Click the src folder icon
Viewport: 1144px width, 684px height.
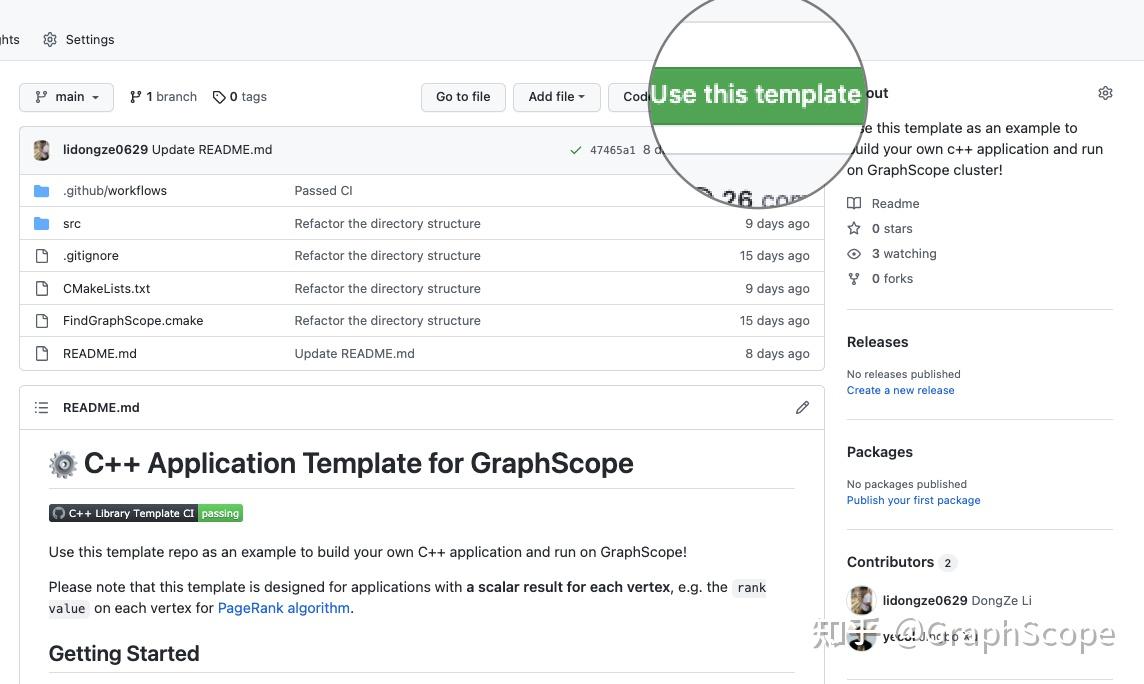point(41,224)
